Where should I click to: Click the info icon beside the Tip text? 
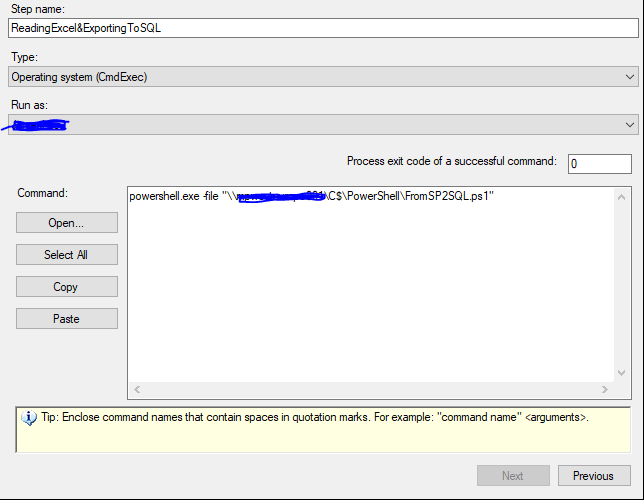[x=29, y=418]
